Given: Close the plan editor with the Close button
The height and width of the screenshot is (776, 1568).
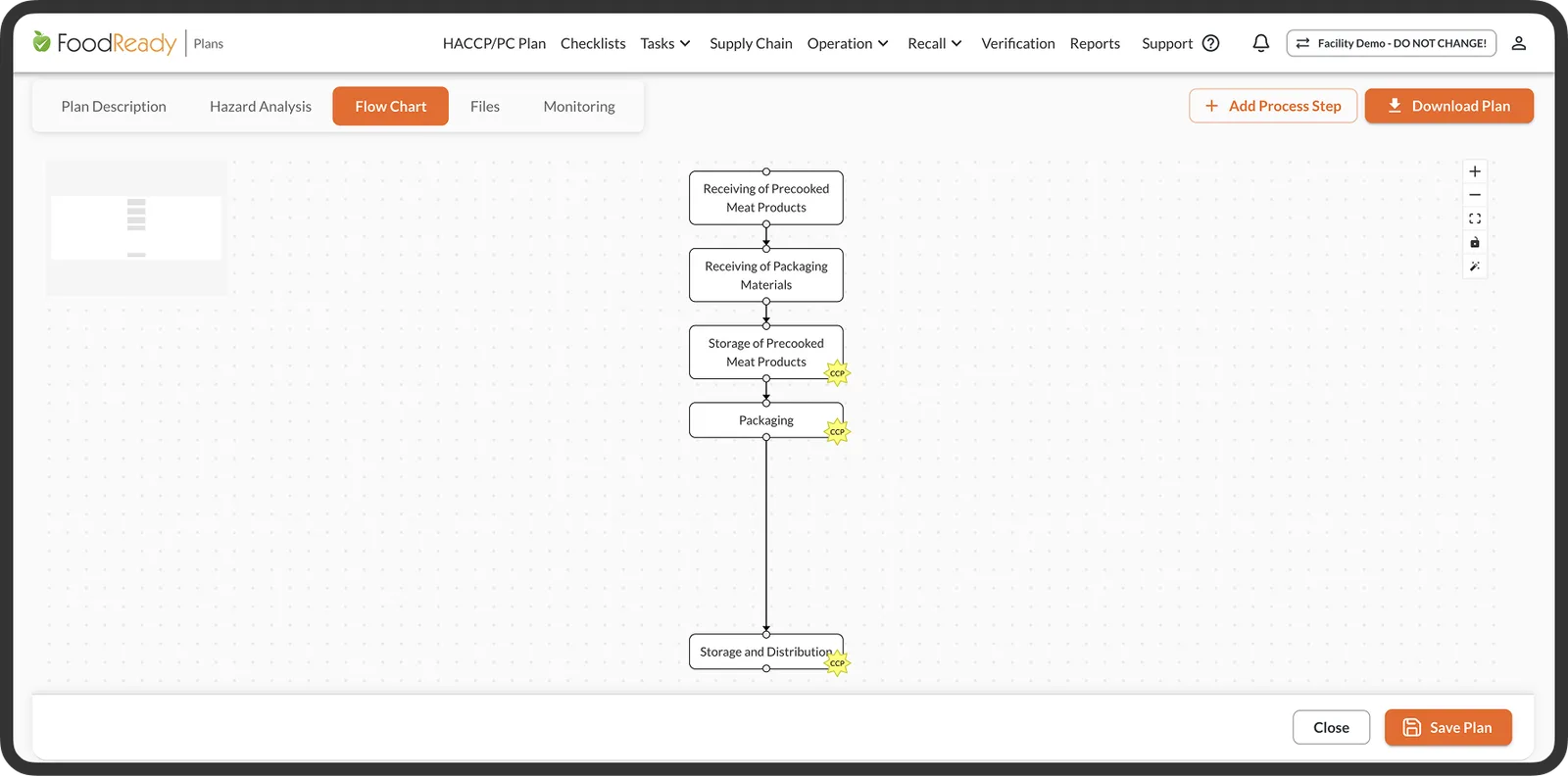Looking at the screenshot, I should pos(1332,727).
